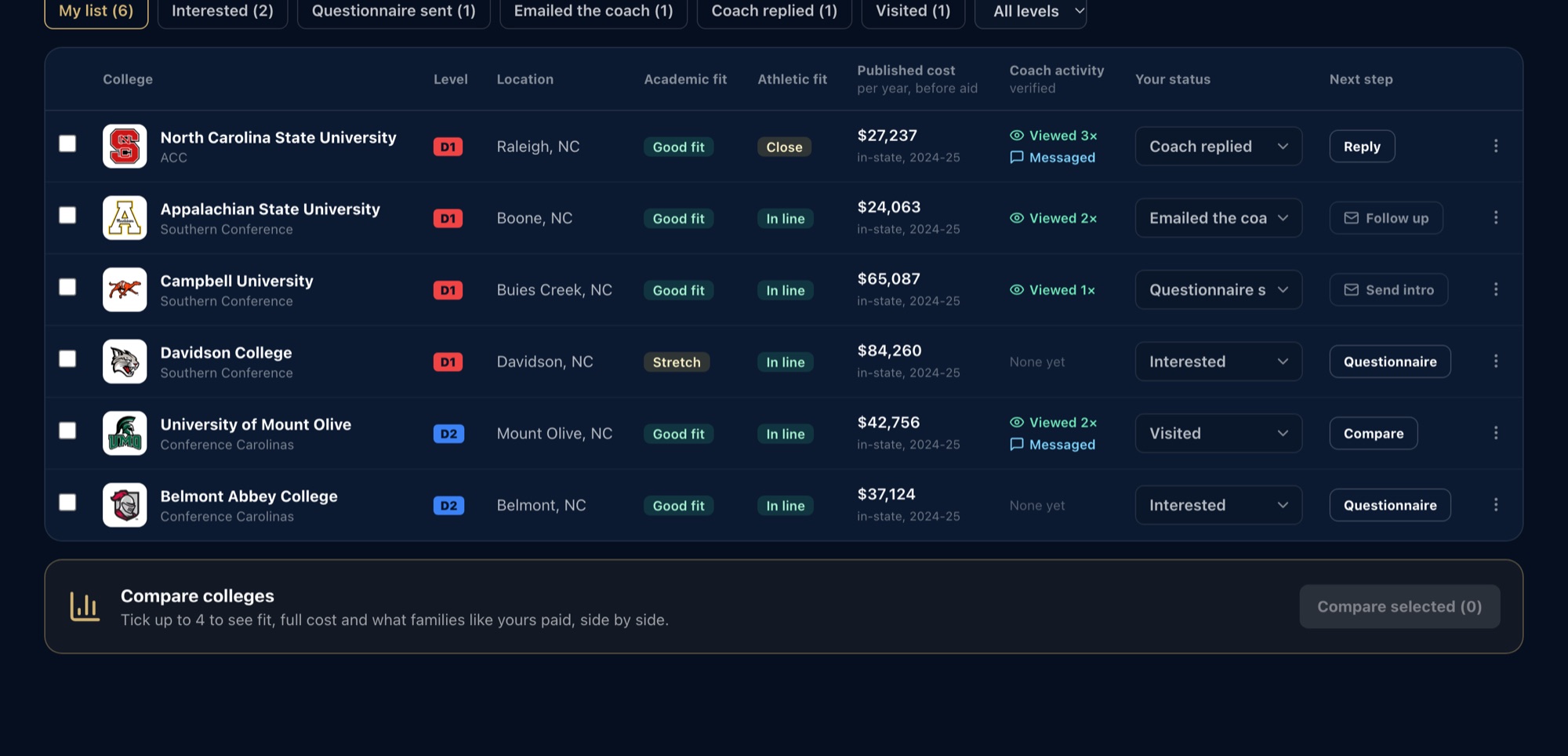Click Follow up for Appalachian State
Image resolution: width=1568 pixels, height=756 pixels.
[x=1386, y=218]
